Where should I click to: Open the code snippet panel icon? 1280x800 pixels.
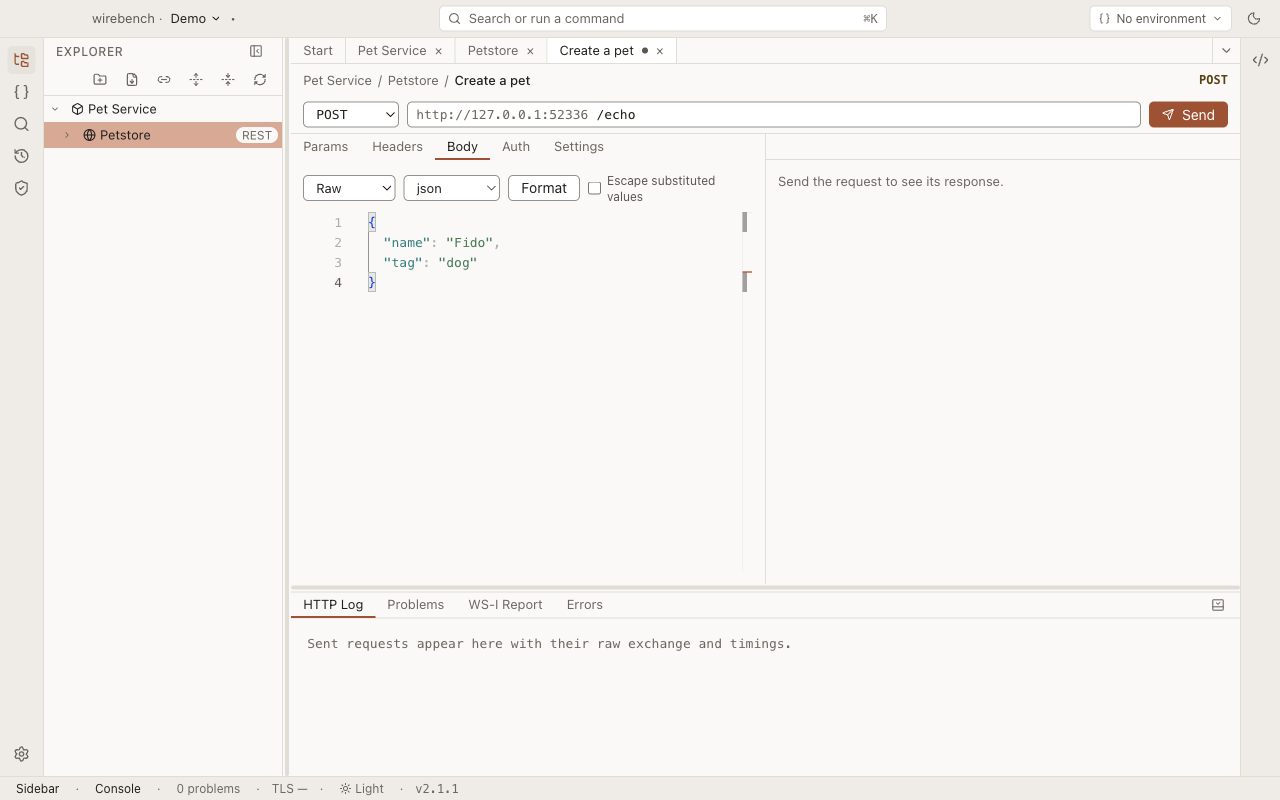click(x=1260, y=60)
